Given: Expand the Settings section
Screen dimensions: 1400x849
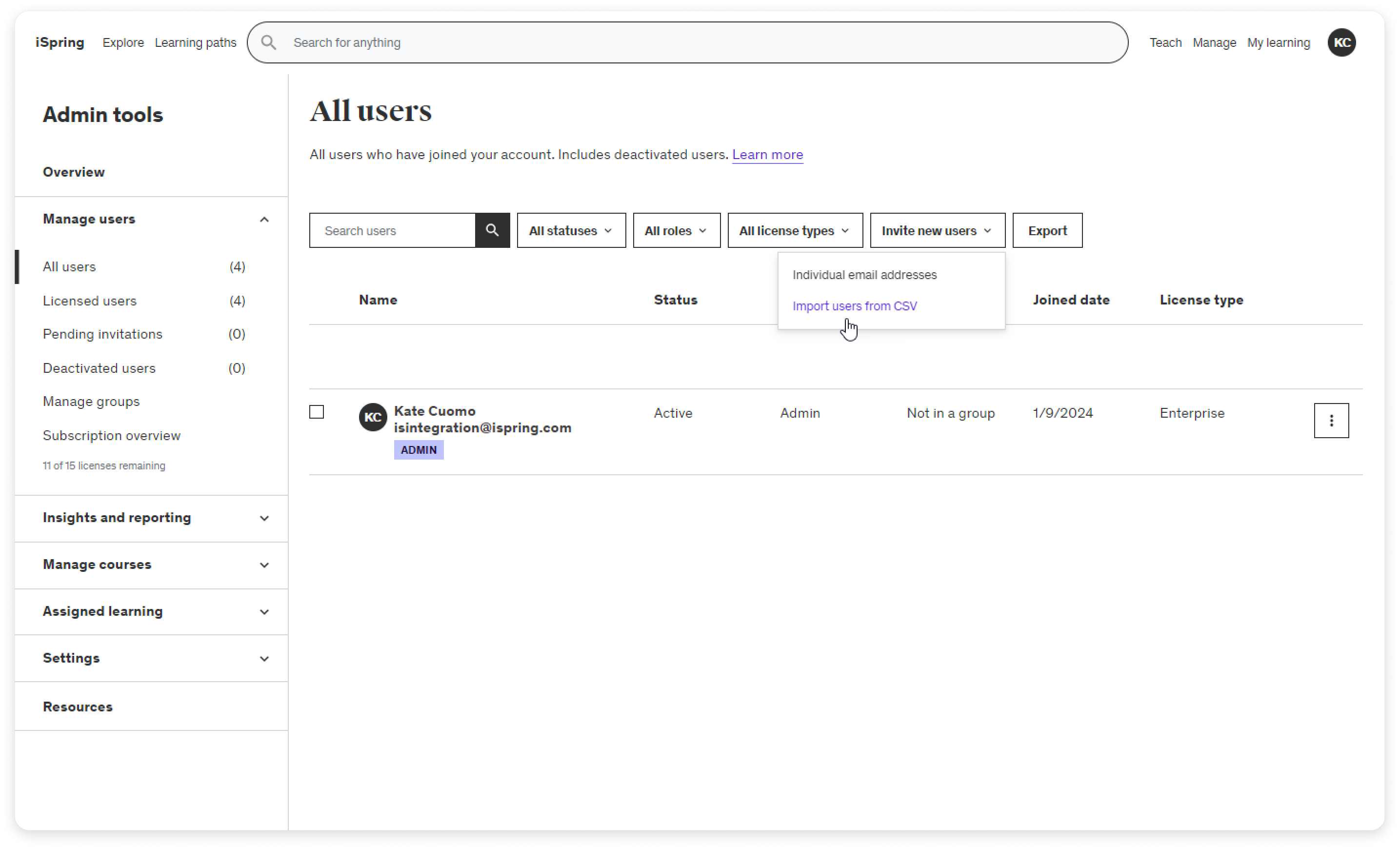Looking at the screenshot, I should click(x=264, y=659).
